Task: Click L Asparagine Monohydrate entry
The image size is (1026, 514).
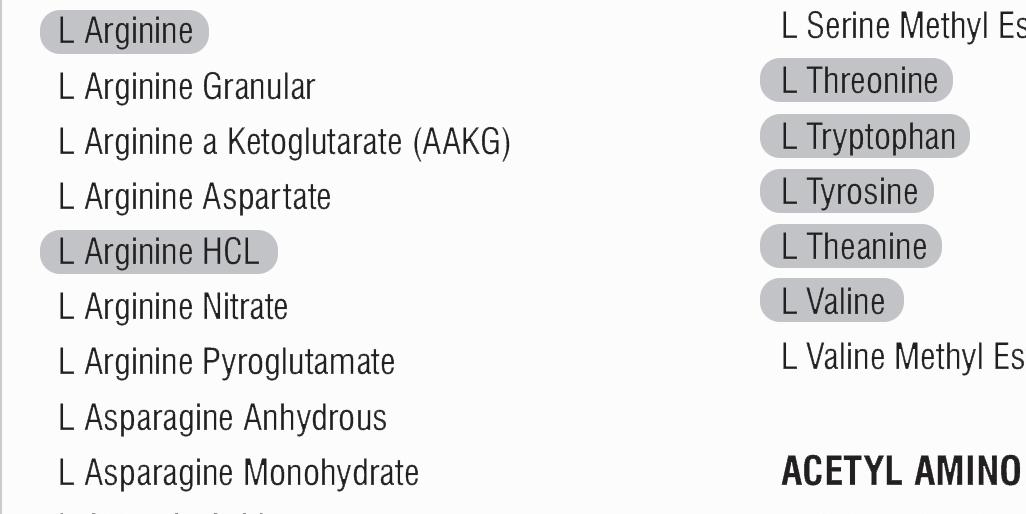Action: coord(239,472)
